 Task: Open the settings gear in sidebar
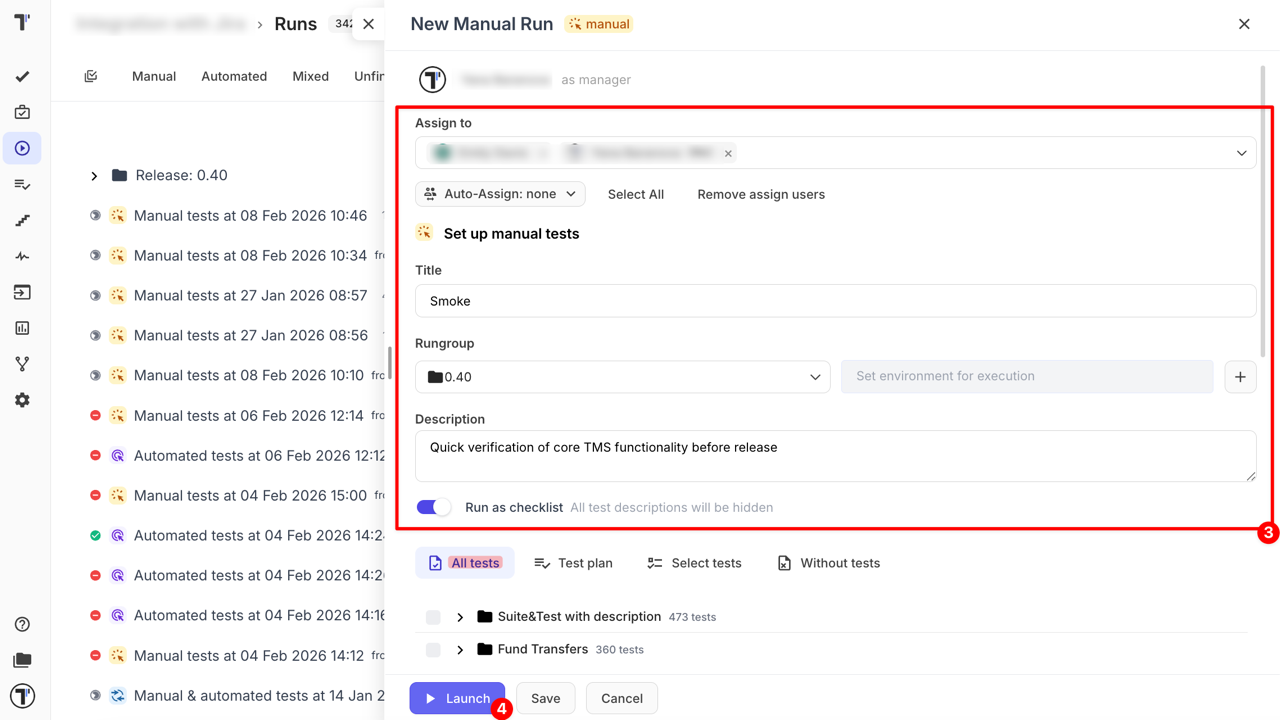pyautogui.click(x=22, y=399)
